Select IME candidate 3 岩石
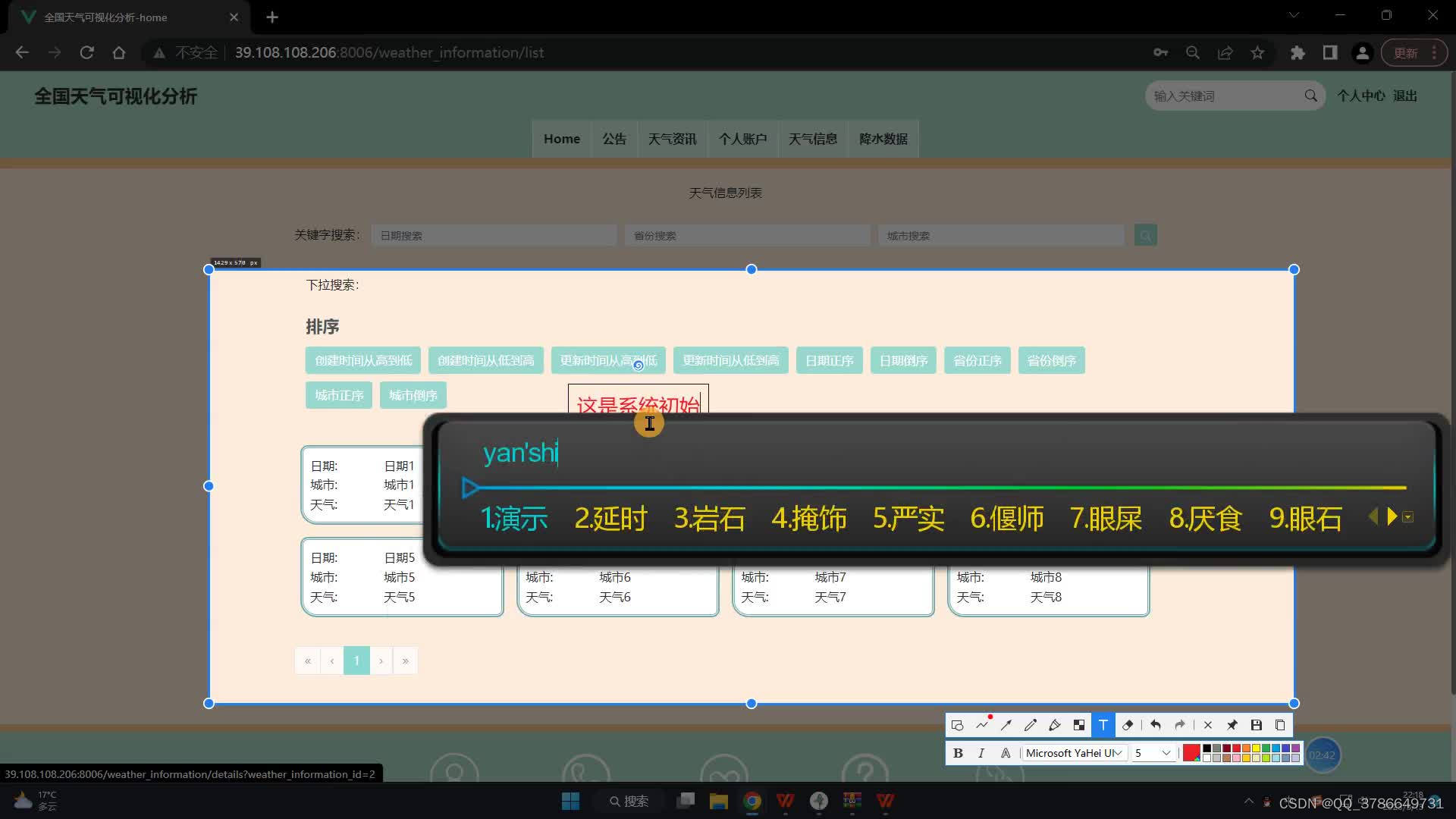The height and width of the screenshot is (819, 1456). [x=710, y=519]
